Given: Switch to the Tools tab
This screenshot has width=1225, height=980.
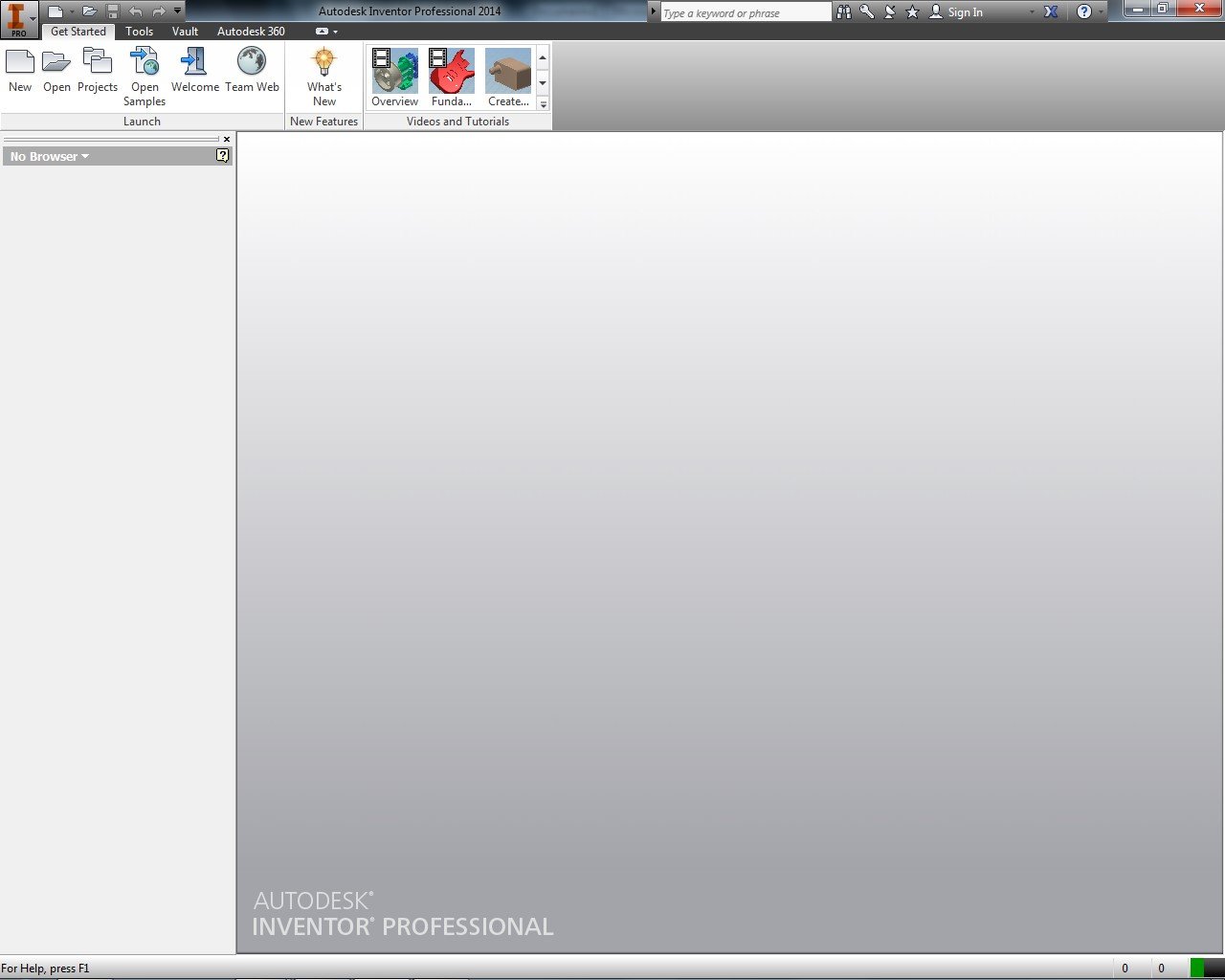Looking at the screenshot, I should click(139, 32).
